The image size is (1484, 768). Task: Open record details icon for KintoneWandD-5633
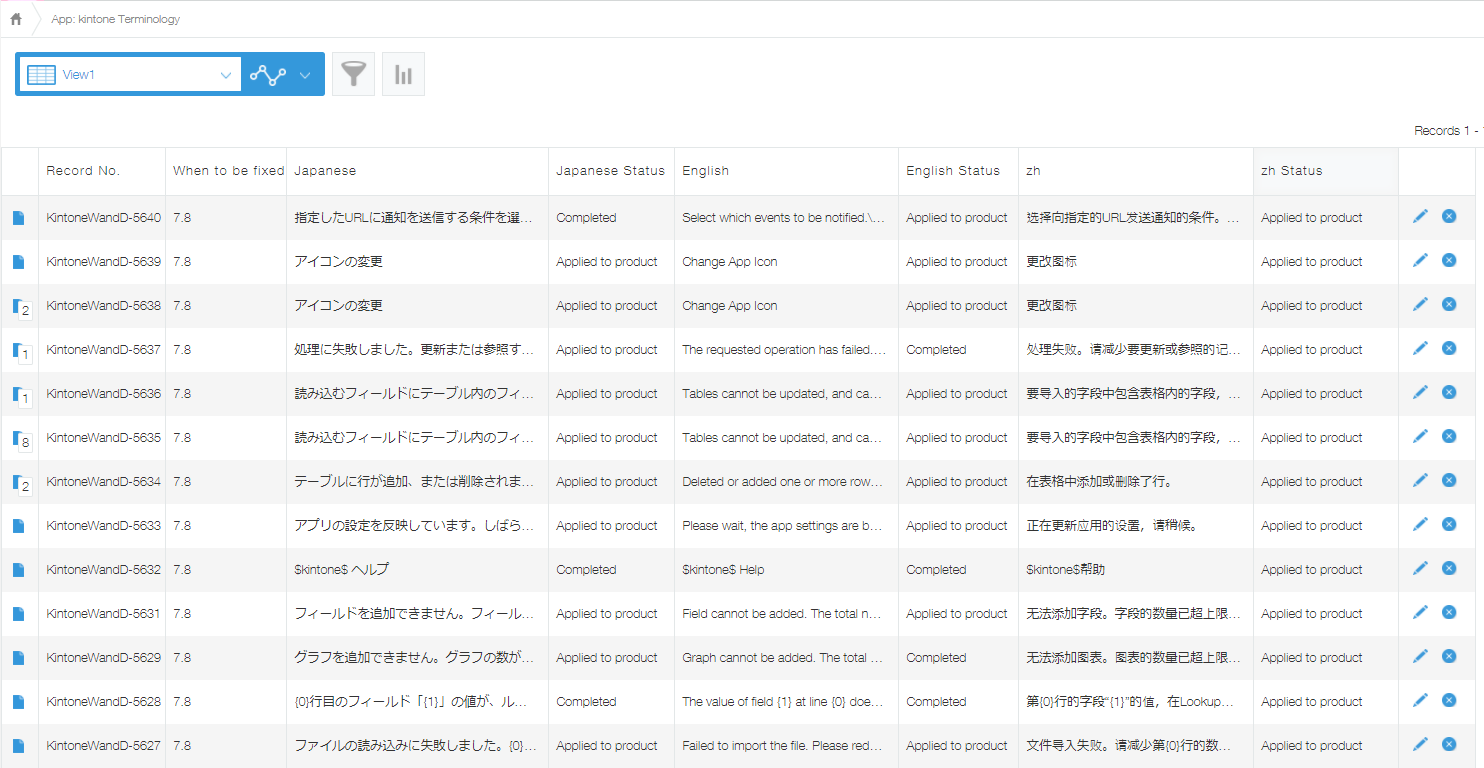coord(18,526)
